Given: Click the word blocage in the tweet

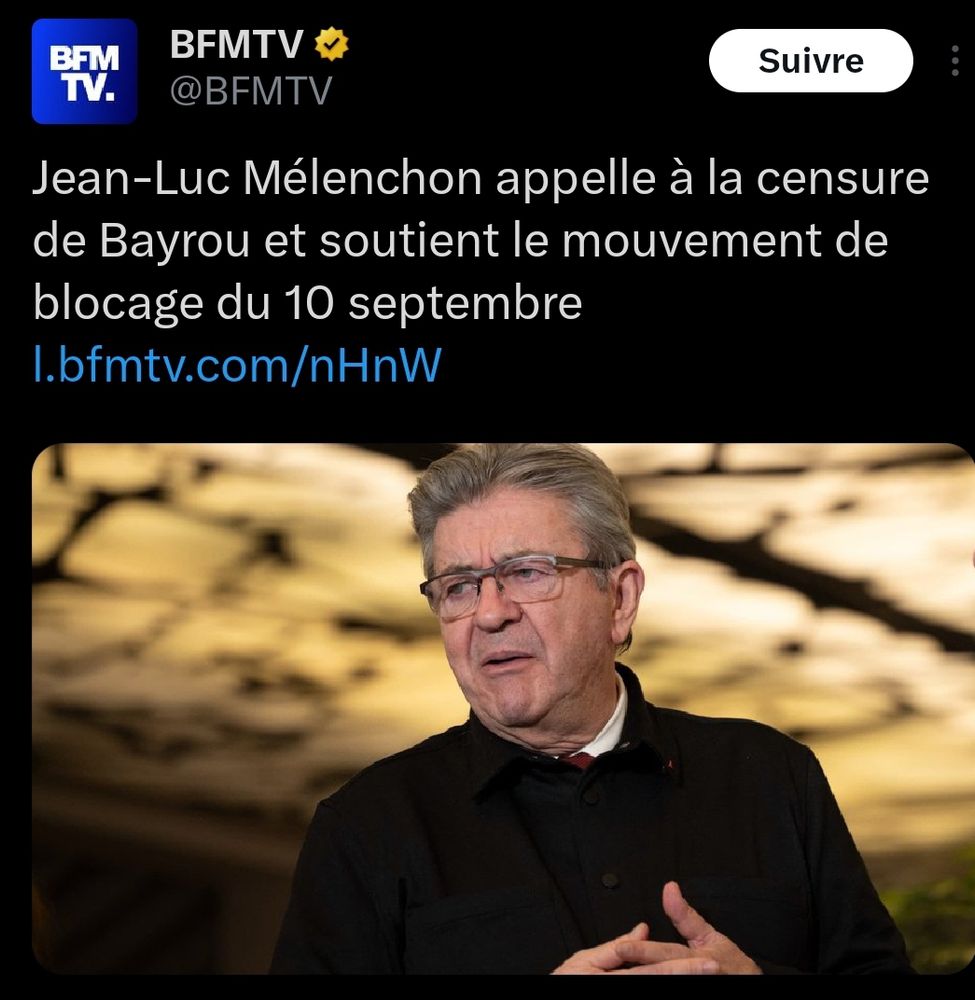Looking at the screenshot, I should 118,304.
